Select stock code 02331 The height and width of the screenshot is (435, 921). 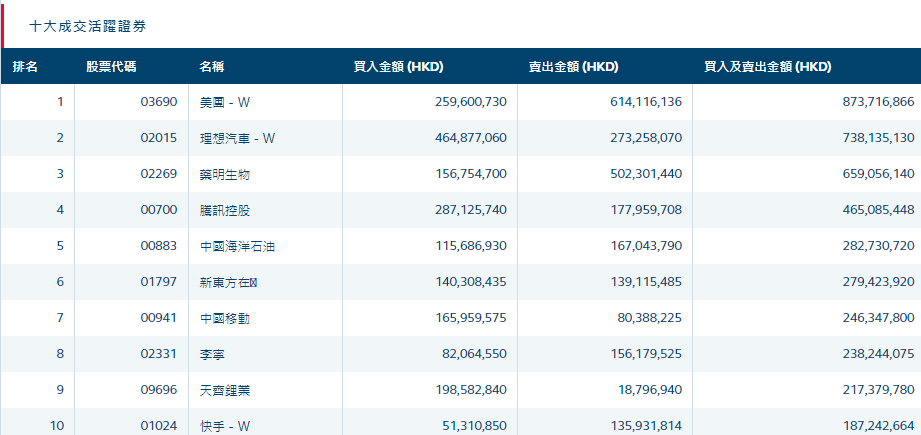159,354
